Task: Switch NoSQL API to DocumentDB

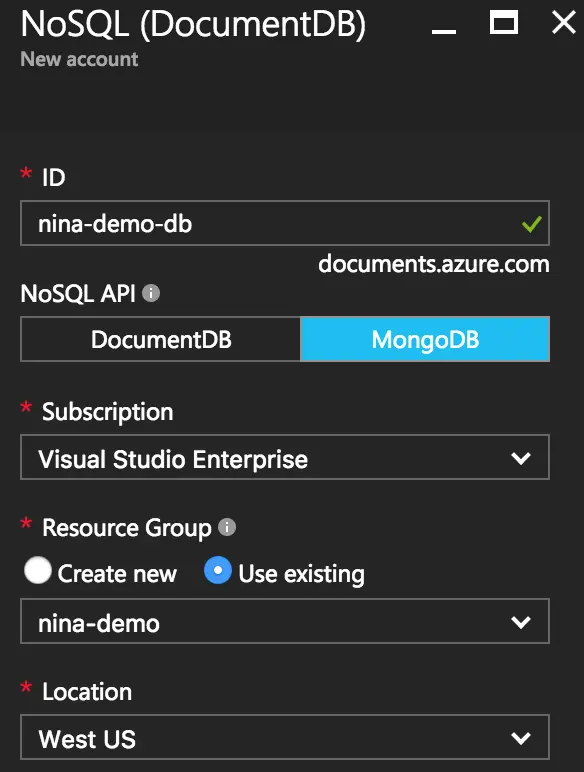Action: tap(161, 339)
